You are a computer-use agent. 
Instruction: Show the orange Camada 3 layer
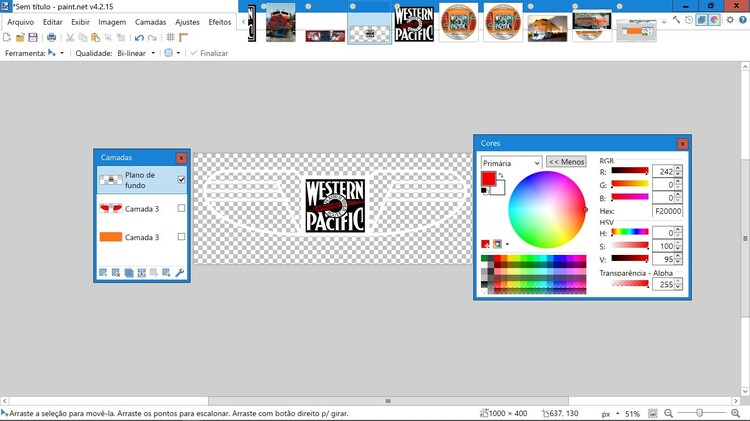pos(181,237)
